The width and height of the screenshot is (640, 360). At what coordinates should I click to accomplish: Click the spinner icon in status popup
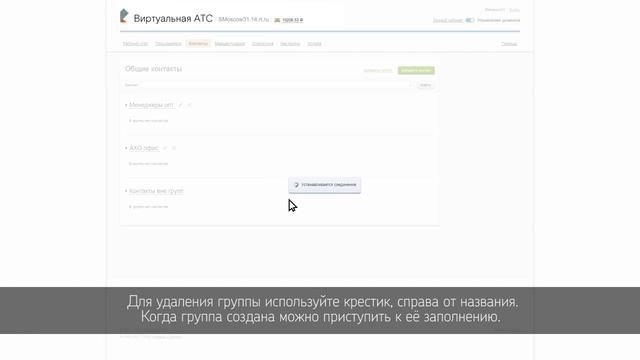click(296, 185)
